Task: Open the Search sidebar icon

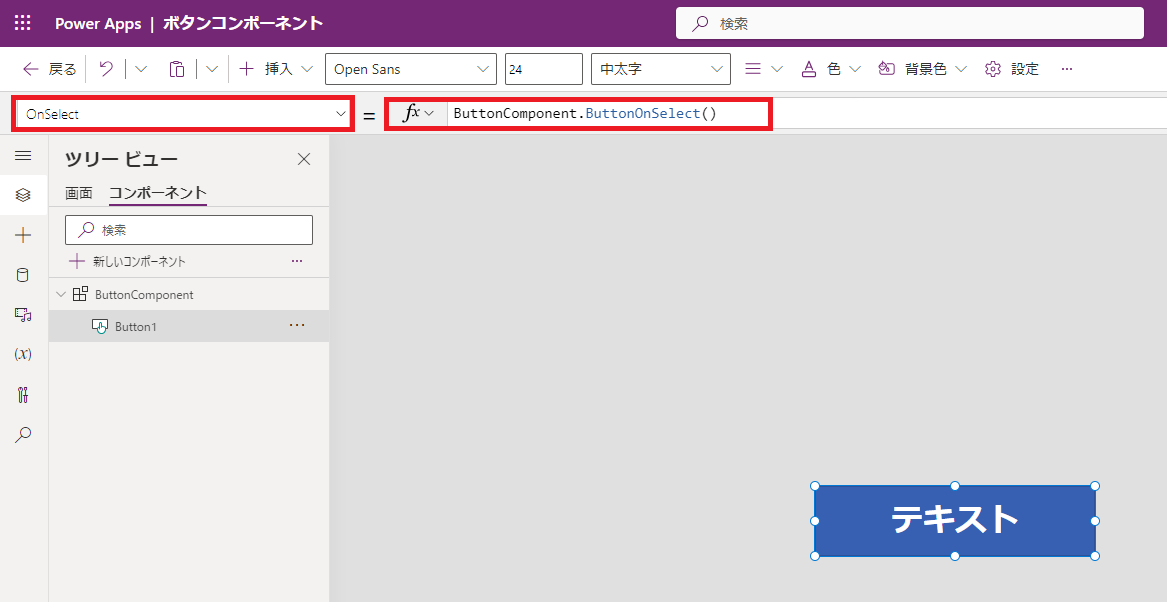Action: 23,434
